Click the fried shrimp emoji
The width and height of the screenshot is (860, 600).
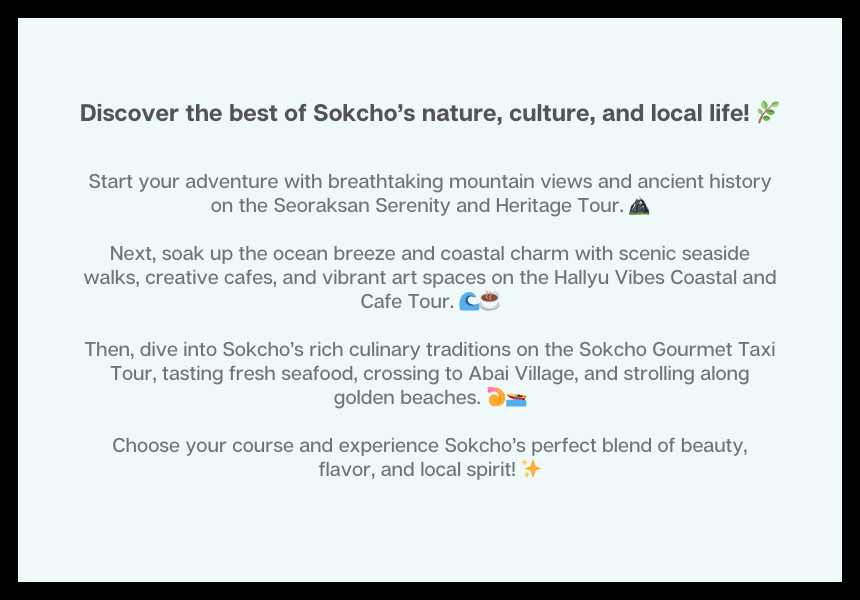(x=496, y=397)
